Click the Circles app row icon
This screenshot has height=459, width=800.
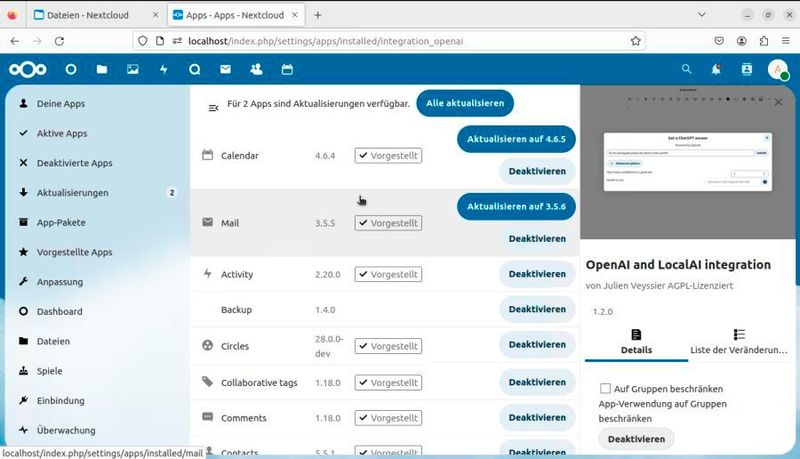[x=208, y=345]
